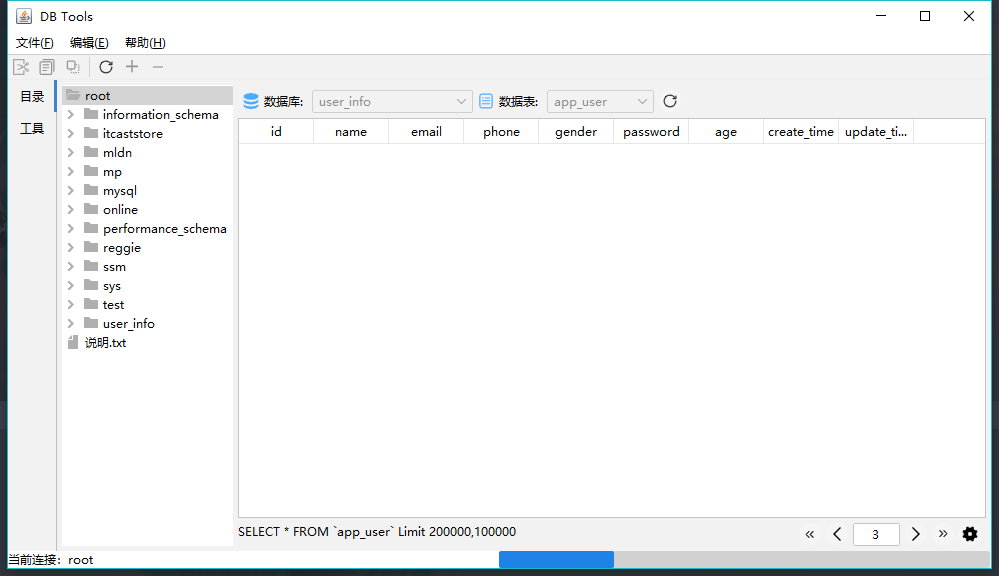Click the 数据库: label
The height and width of the screenshot is (576, 999).
[284, 101]
